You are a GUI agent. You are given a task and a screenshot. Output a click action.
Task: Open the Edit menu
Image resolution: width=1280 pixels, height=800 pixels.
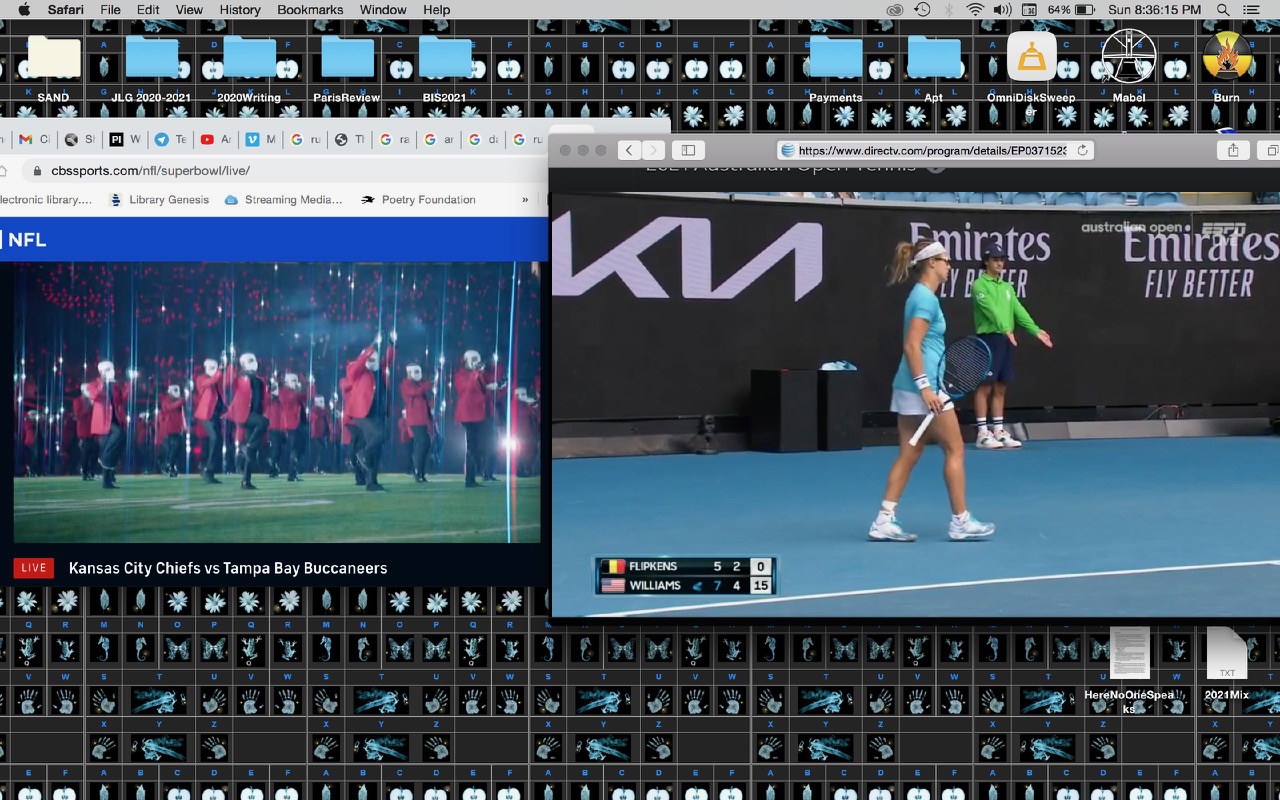pos(148,10)
